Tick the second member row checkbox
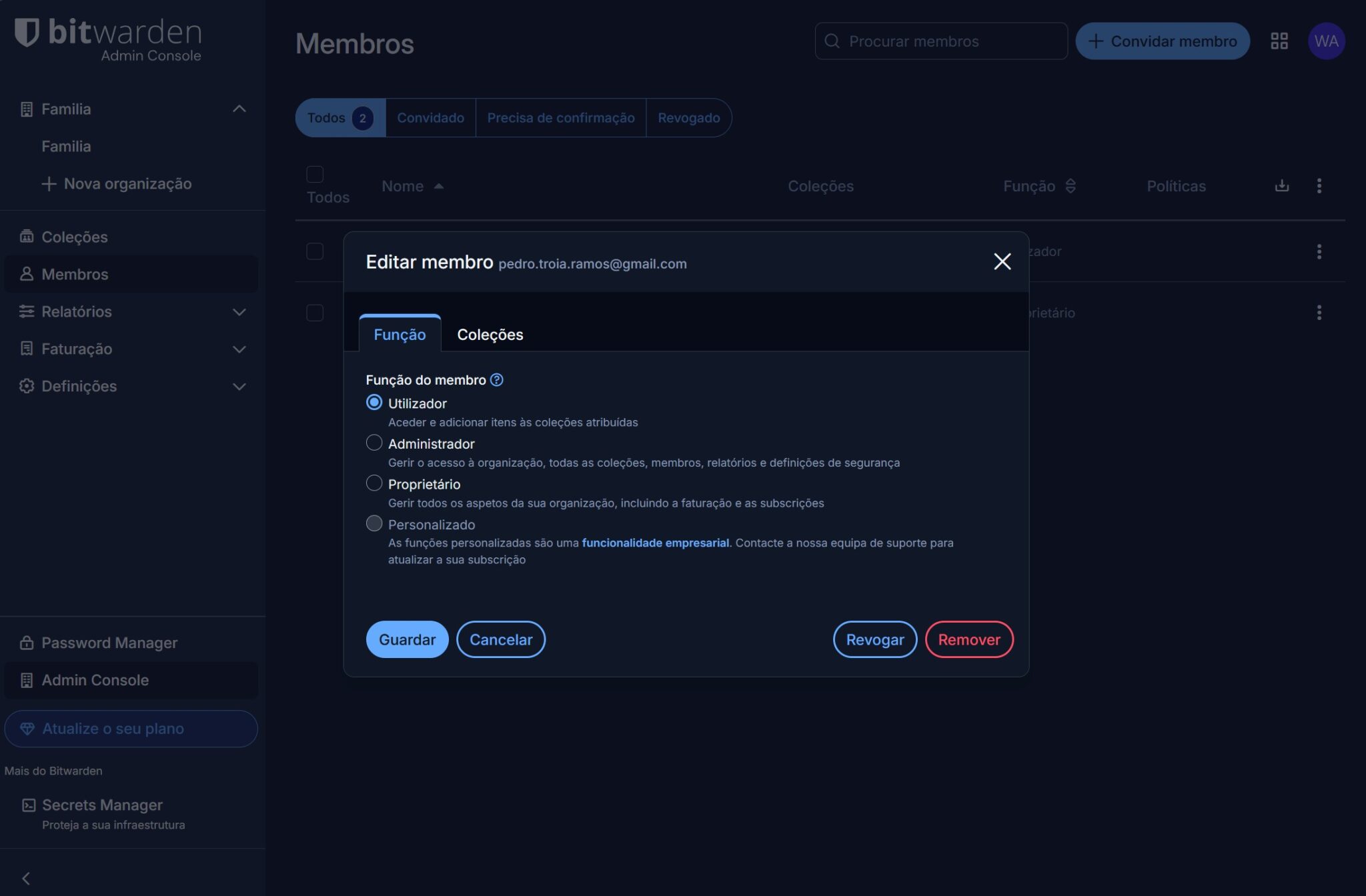 pyautogui.click(x=314, y=313)
